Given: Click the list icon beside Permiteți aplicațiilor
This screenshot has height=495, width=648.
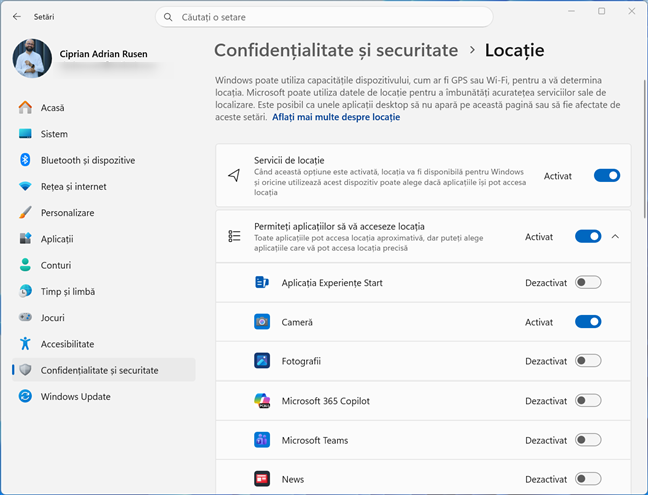Looking at the screenshot, I should [x=234, y=236].
